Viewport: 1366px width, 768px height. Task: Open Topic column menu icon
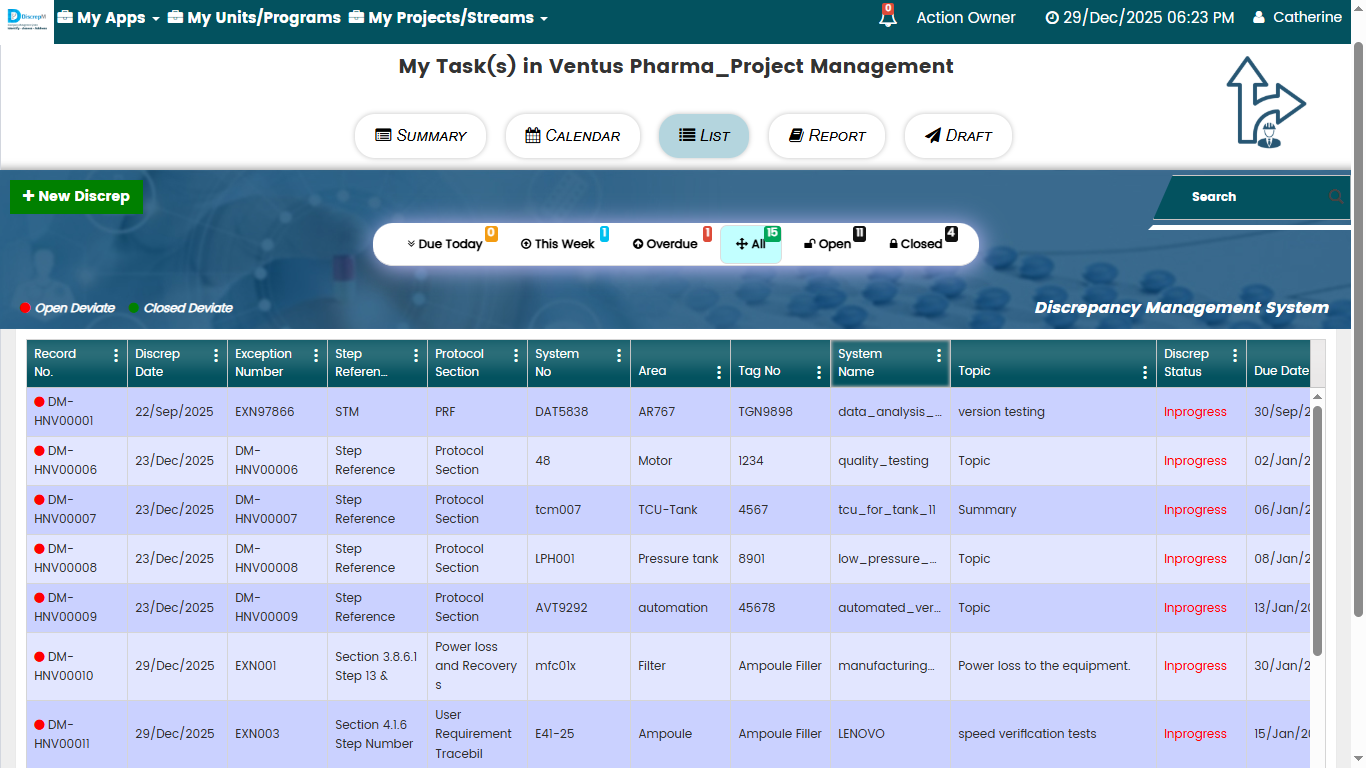click(x=1144, y=372)
